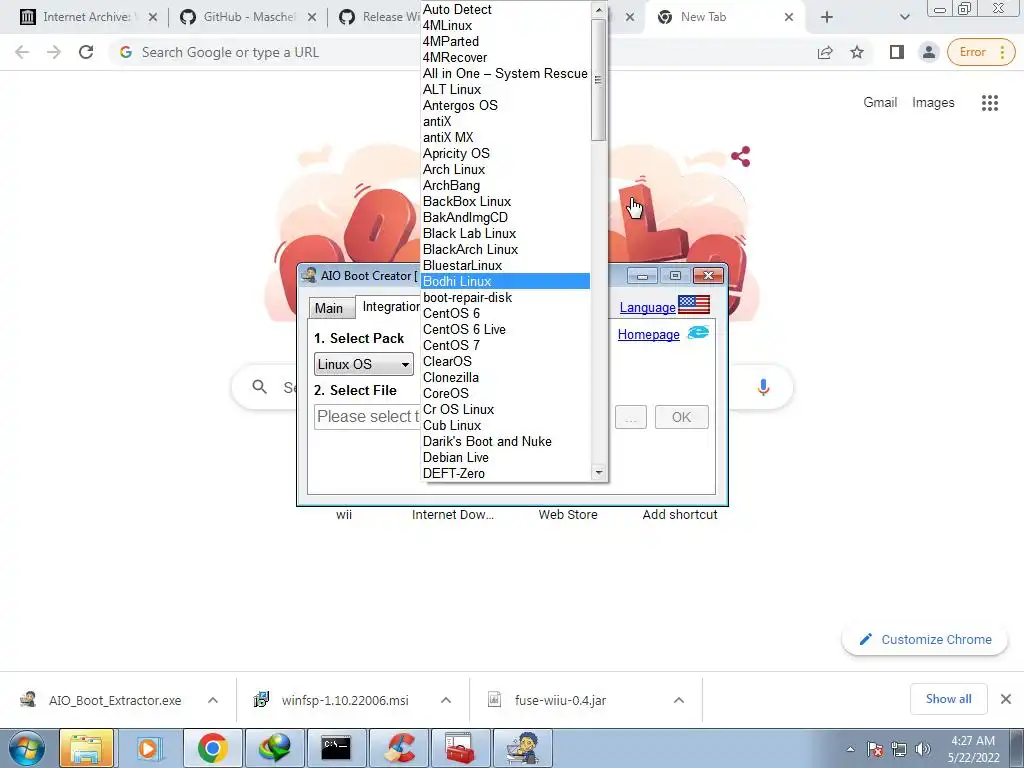Click Customize Chrome button
The width and height of the screenshot is (1024, 768).
925,639
